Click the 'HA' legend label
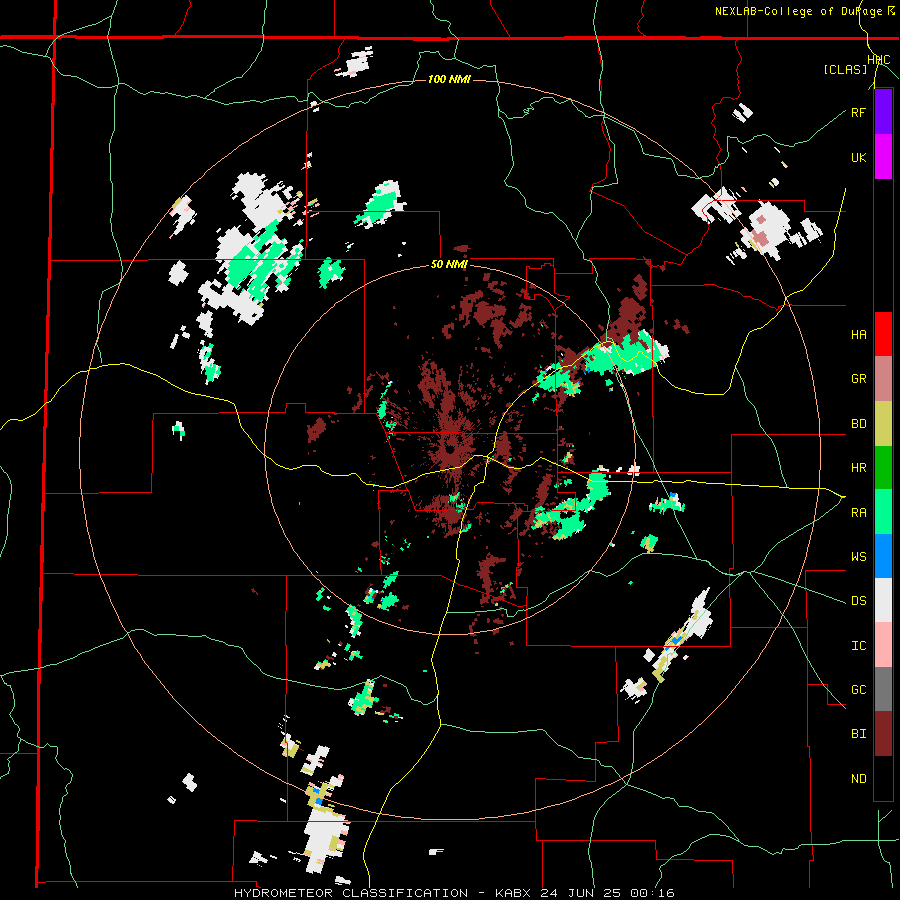The height and width of the screenshot is (900, 900). [x=858, y=335]
